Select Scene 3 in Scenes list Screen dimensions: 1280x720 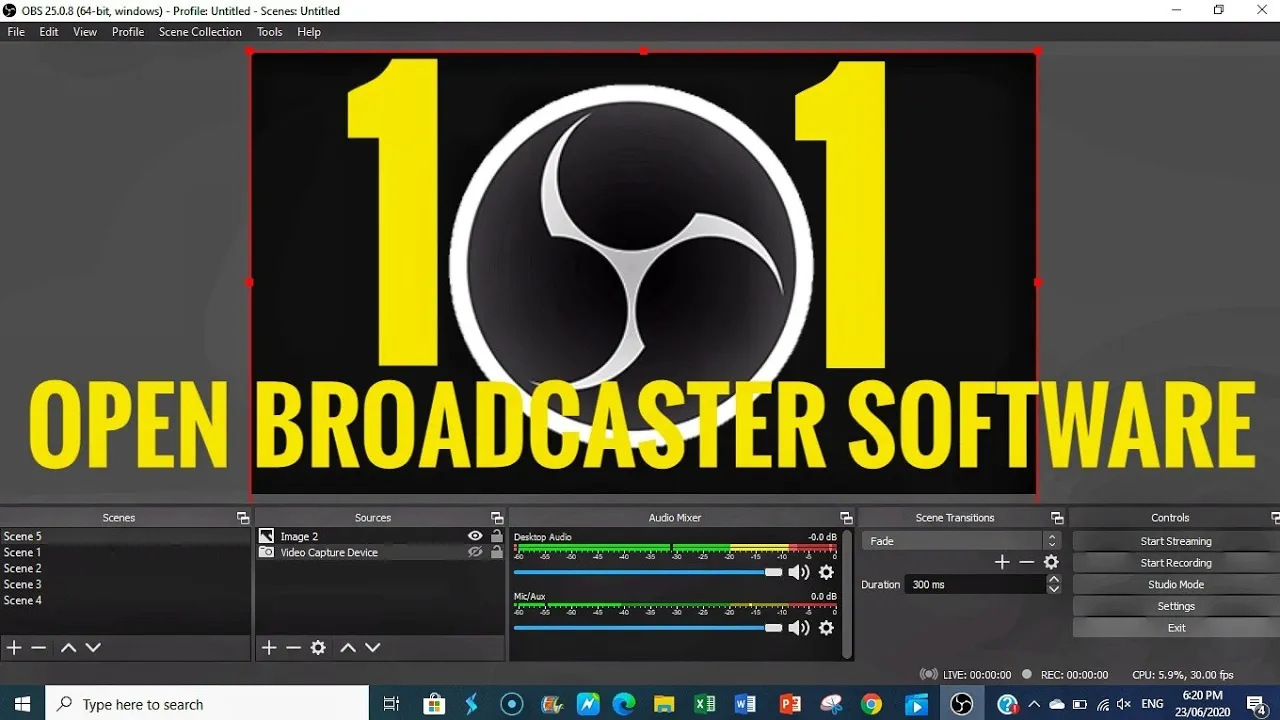tap(125, 584)
